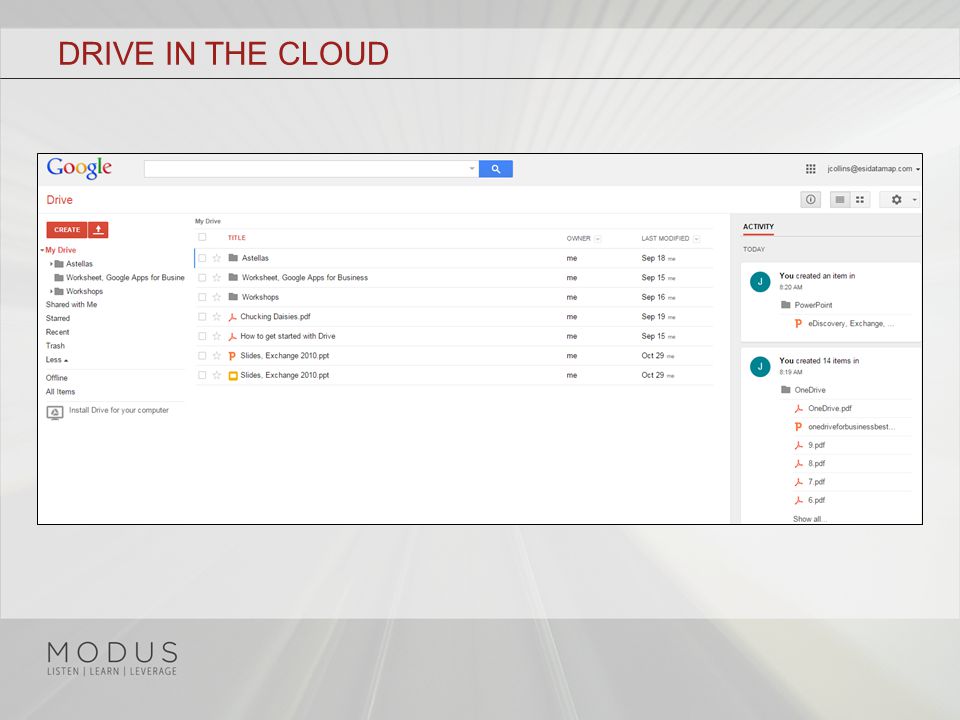
Task: Collapse sidebar list with Less
Action: pyautogui.click(x=57, y=360)
